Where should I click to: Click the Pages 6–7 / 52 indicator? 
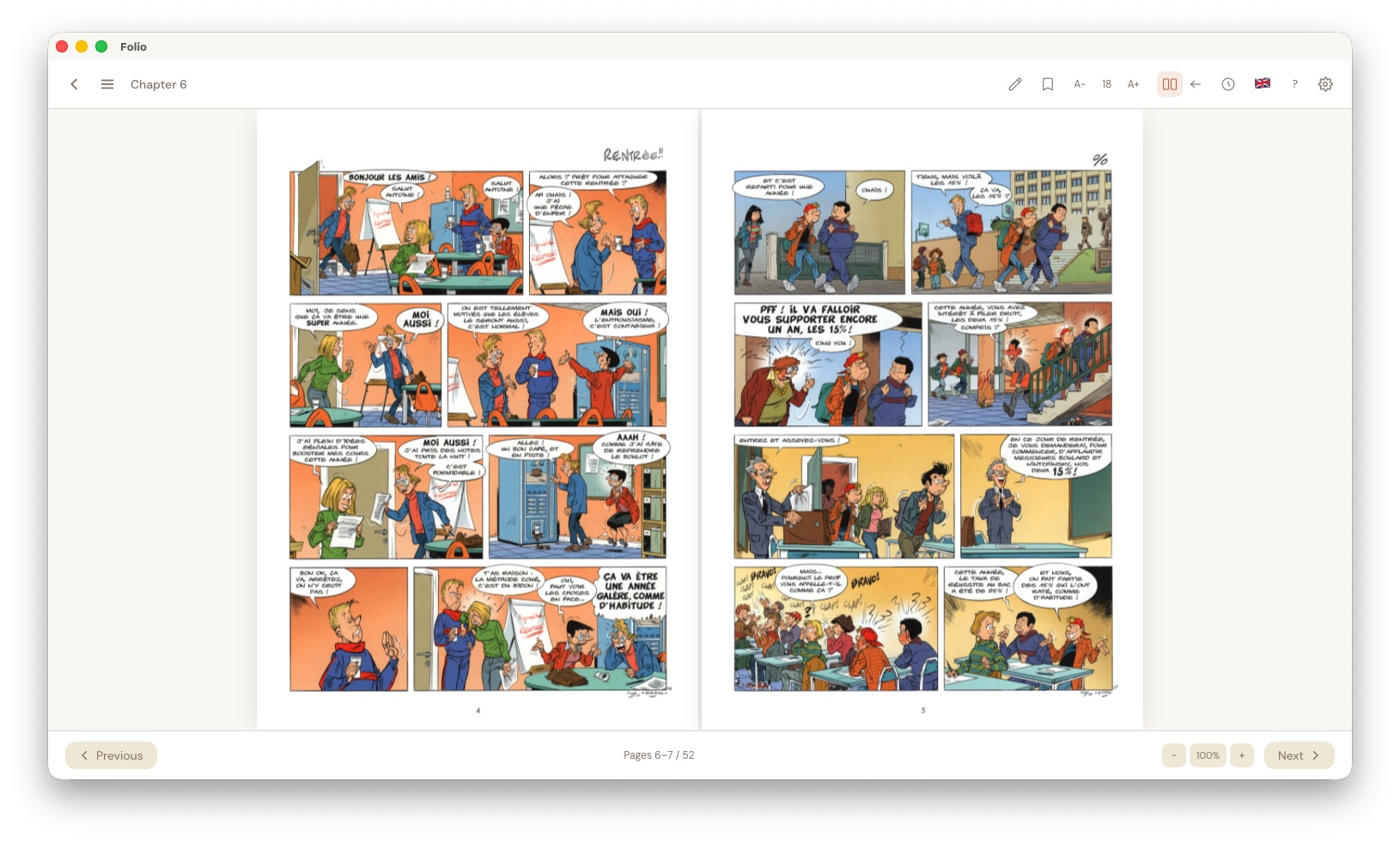[x=659, y=755]
